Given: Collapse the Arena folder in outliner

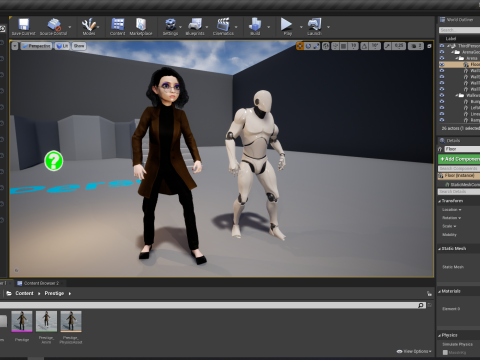Looking at the screenshot, I should 457,58.
